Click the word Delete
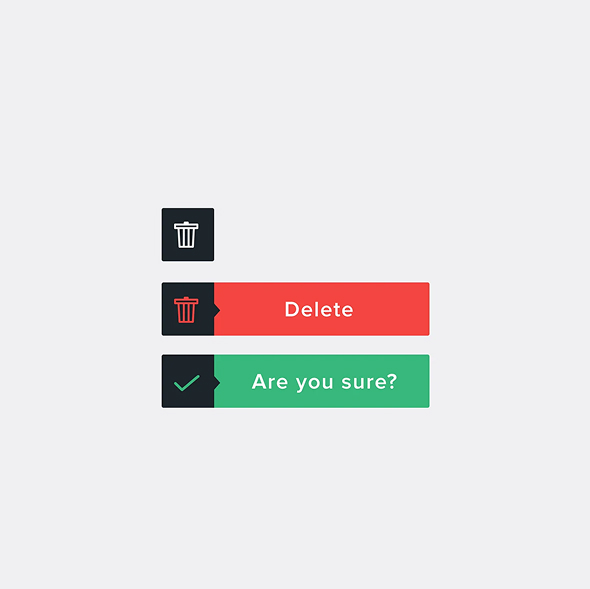This screenshot has height=589, width=590. (x=319, y=309)
